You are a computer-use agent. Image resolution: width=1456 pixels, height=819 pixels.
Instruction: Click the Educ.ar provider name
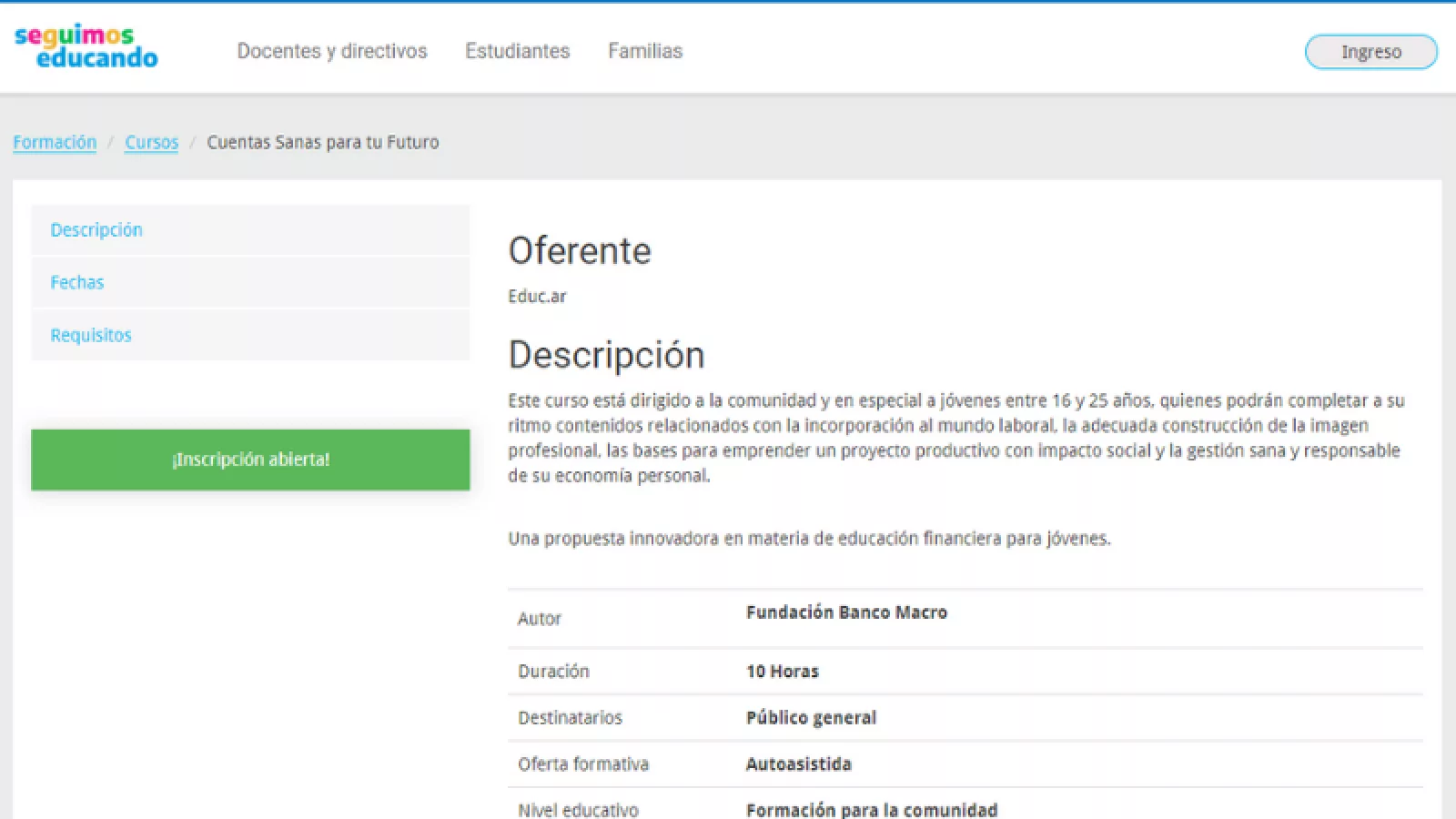537,296
